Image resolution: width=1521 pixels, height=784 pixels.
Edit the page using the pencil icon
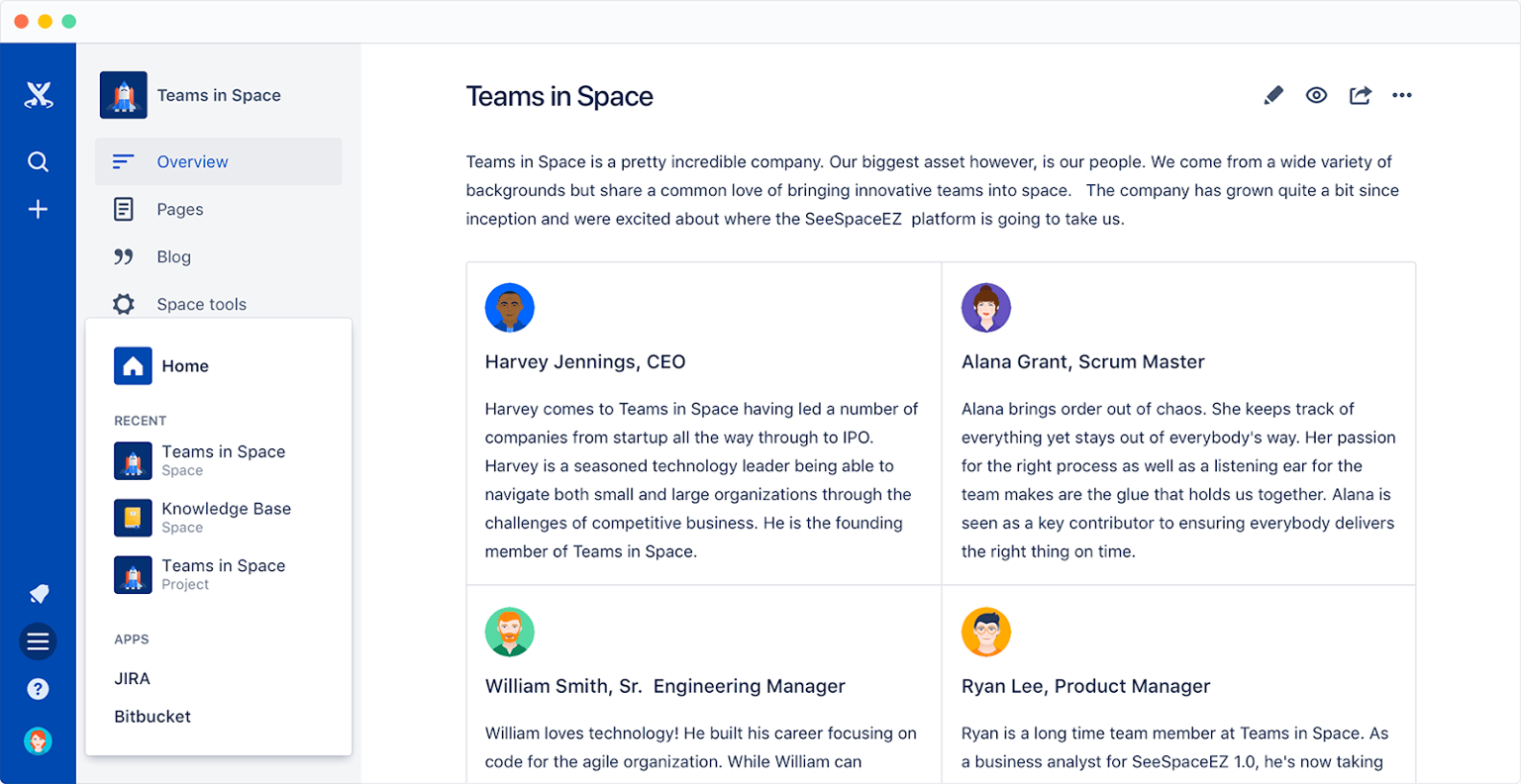(x=1273, y=95)
